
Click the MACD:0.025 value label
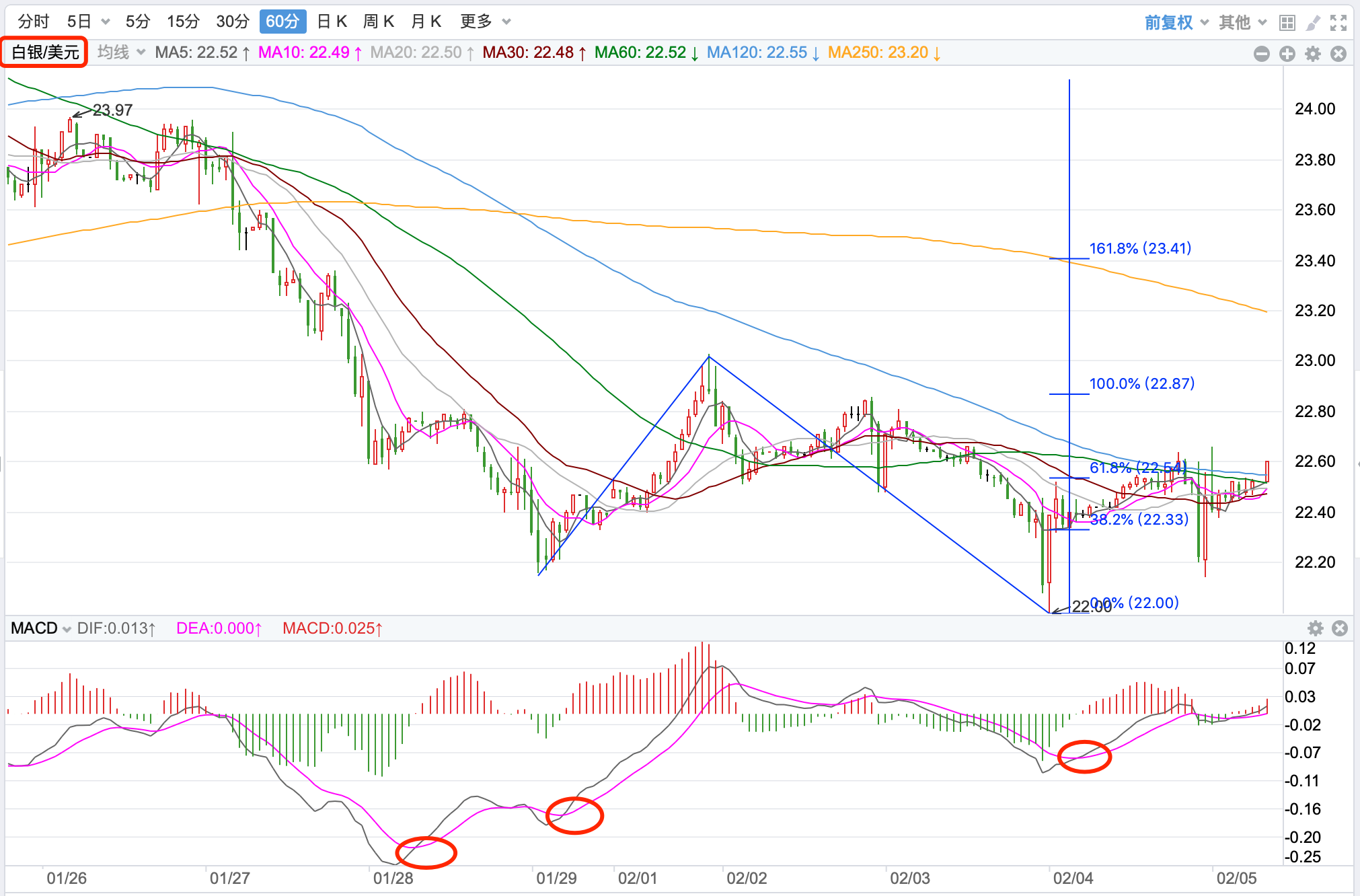click(x=332, y=628)
